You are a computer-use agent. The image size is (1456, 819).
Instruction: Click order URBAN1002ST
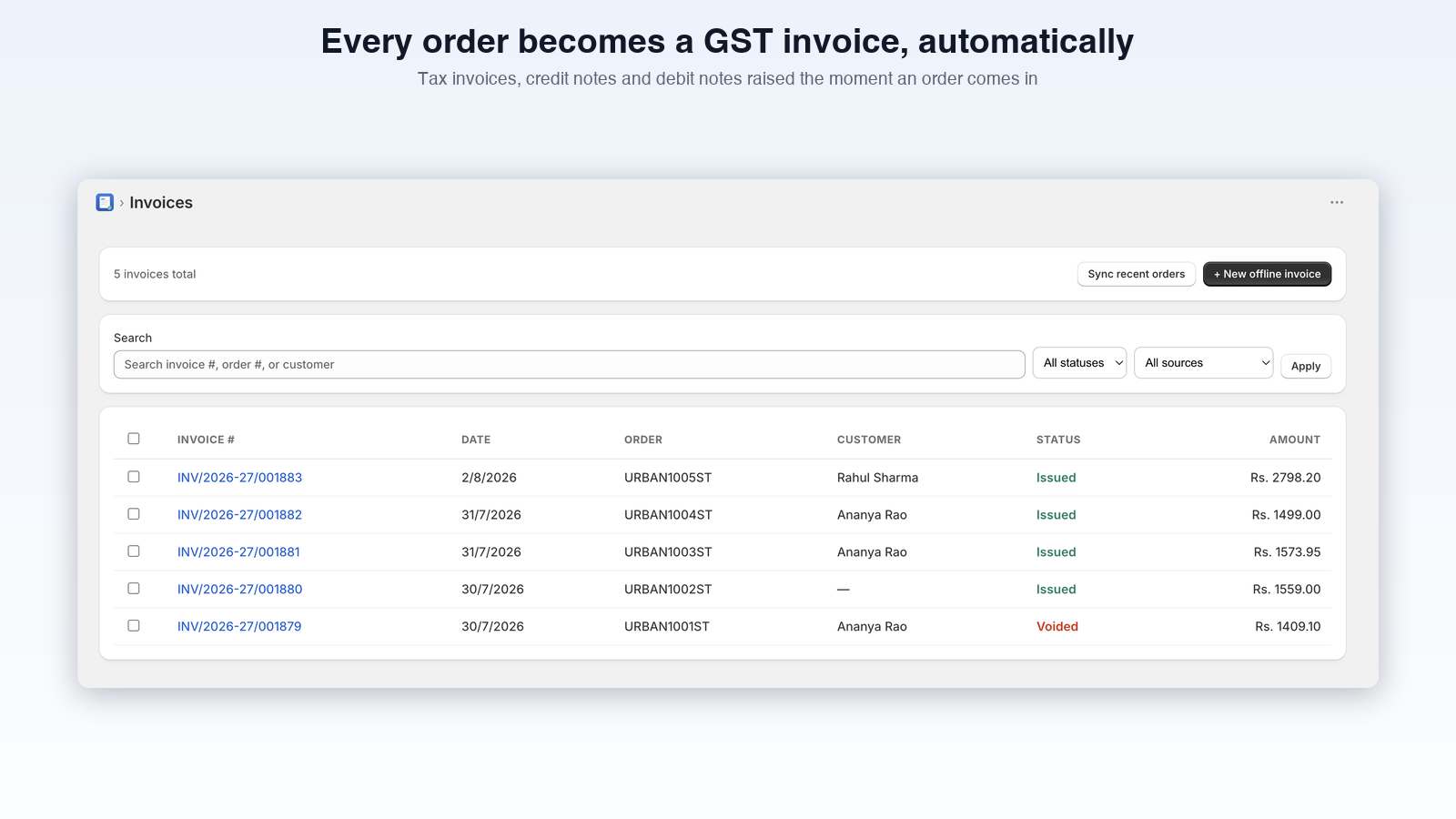click(668, 590)
